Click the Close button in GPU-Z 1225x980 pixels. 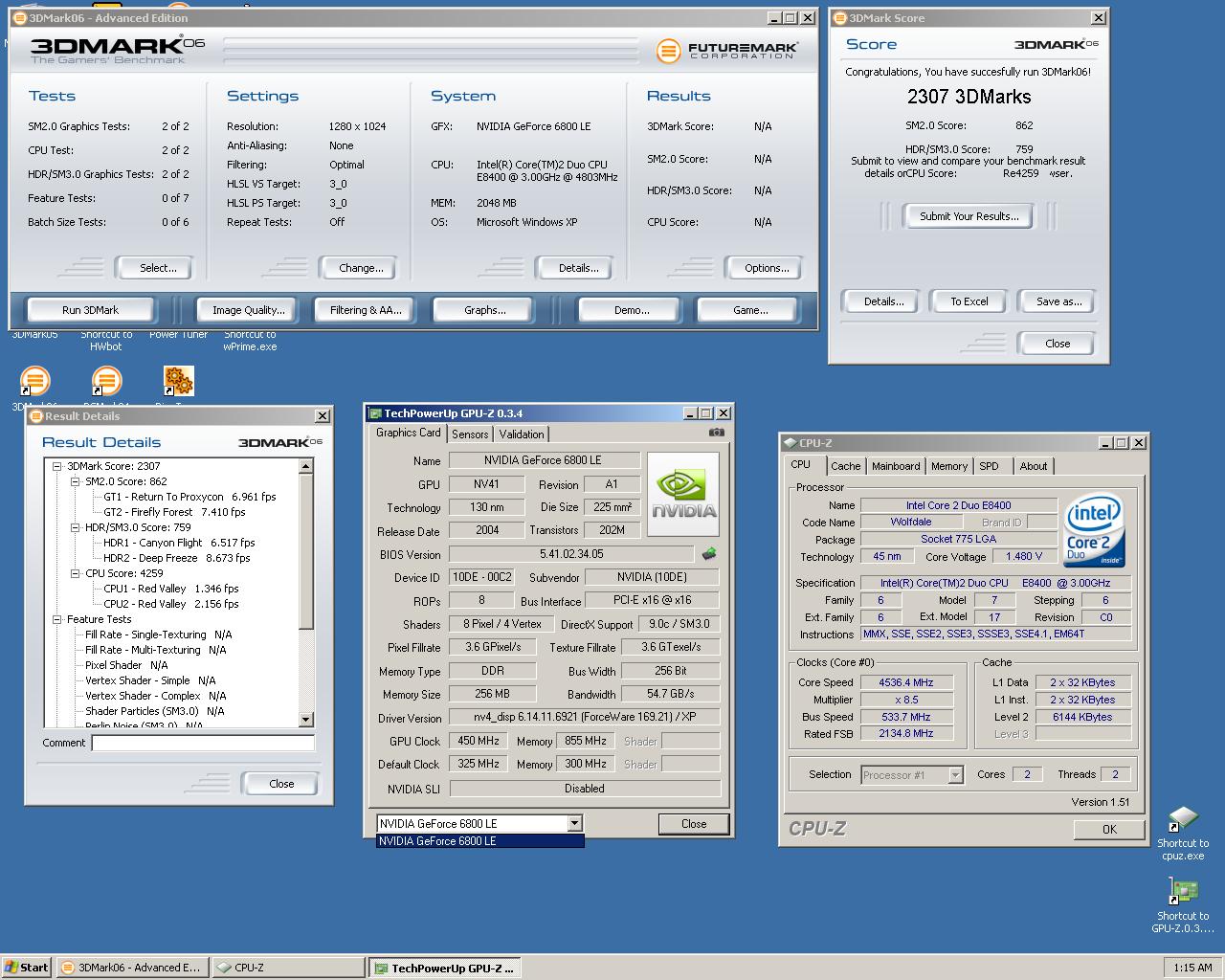(x=694, y=824)
